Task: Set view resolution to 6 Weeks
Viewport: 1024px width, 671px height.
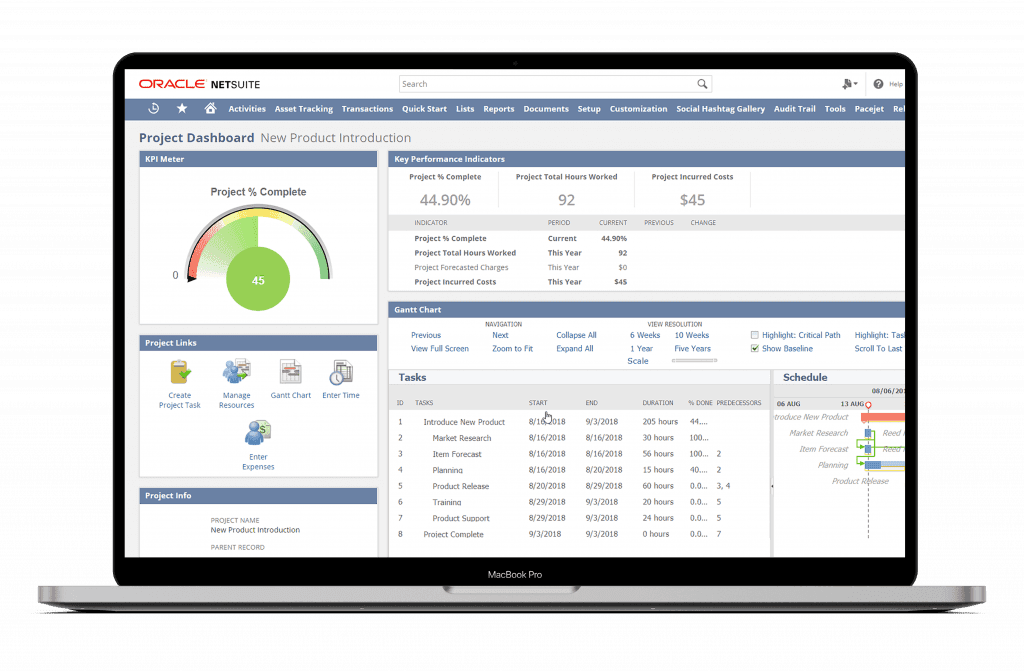Action: tap(645, 335)
